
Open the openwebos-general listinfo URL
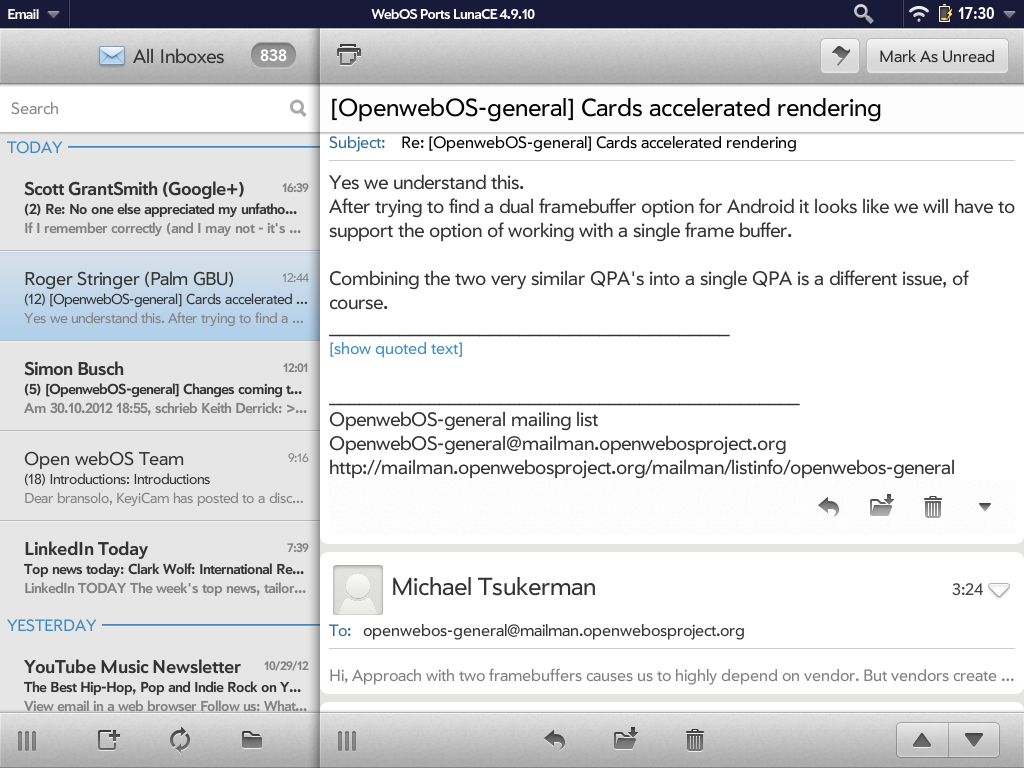pos(641,468)
